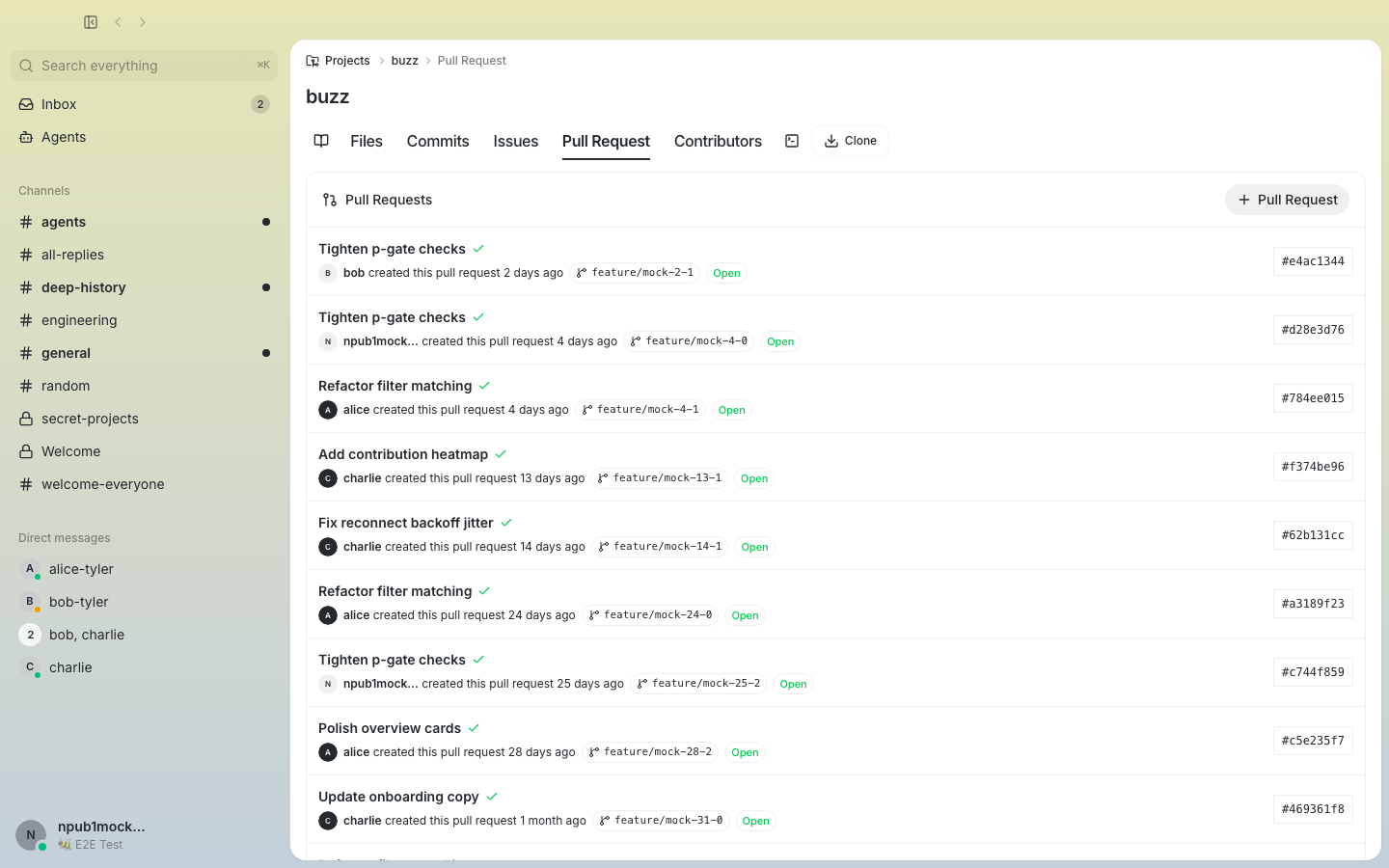Switch to the Commits tab
This screenshot has width=1389, height=868.
tap(438, 141)
